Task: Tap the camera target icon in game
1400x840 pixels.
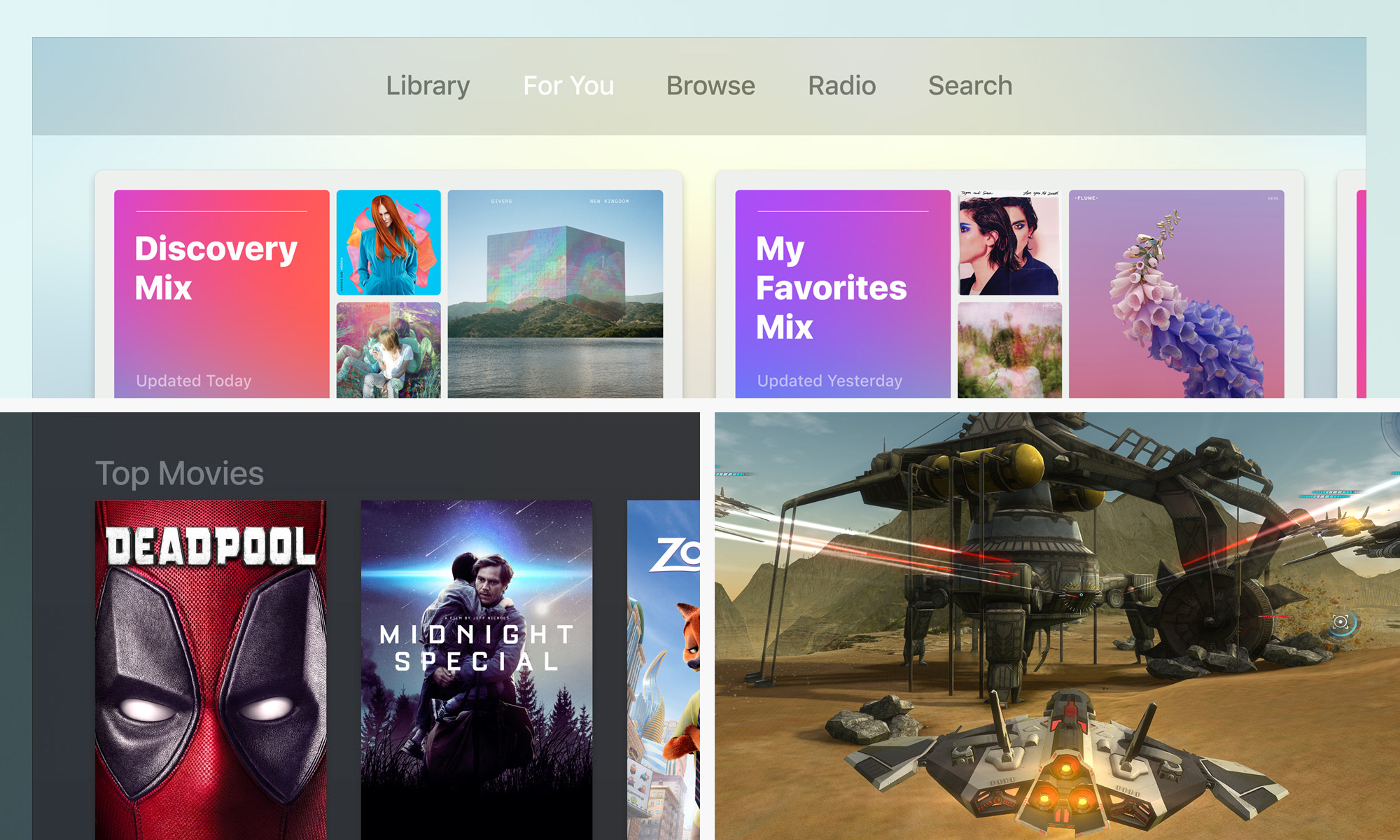Action: 1340,622
